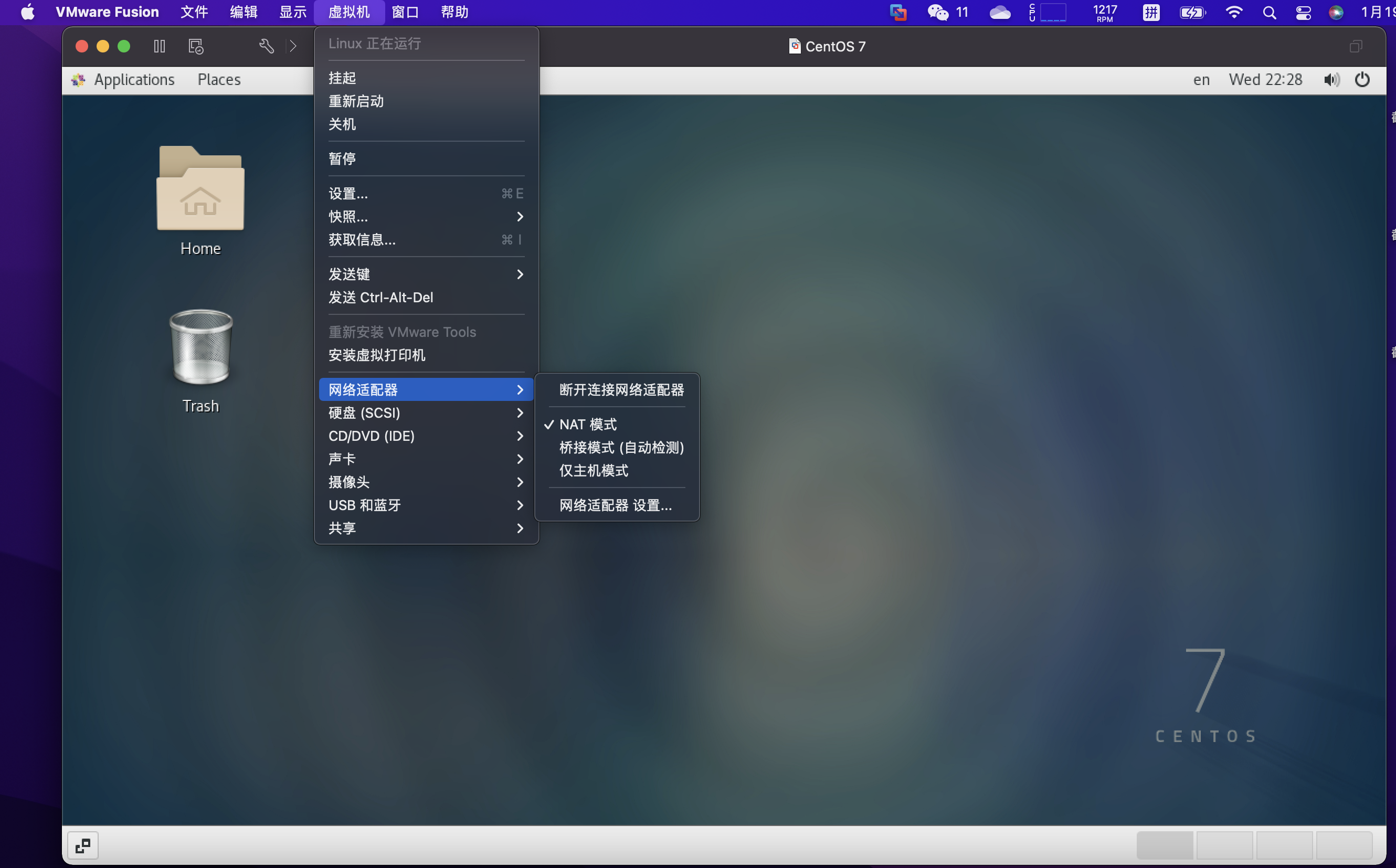Open the Trash desktop icon

pyautogui.click(x=200, y=347)
